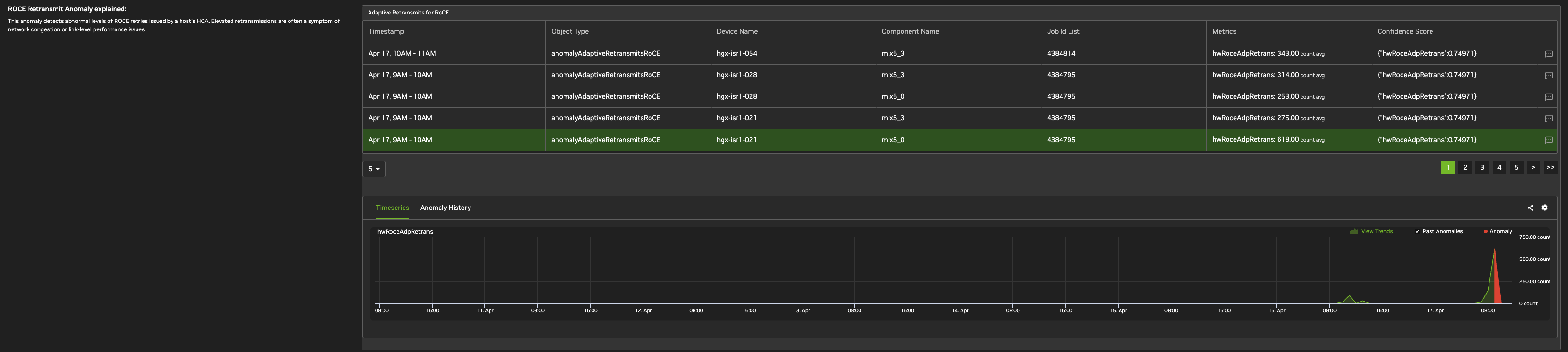Open comment icon for the 253.00 metrics row
The width and height of the screenshot is (1568, 352).
(1548, 97)
